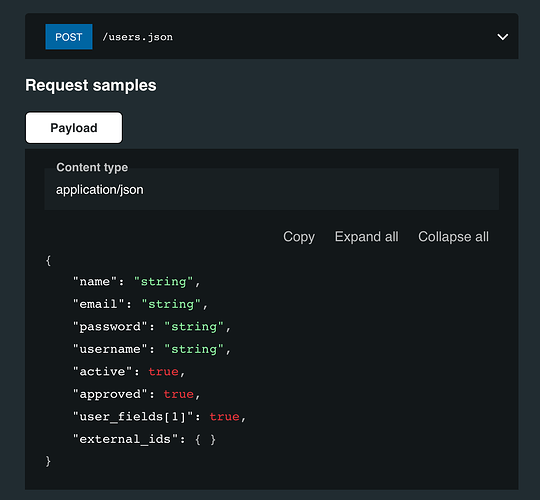Click Collapse all for JSON sample
Screen dimensions: 540x500
click(x=453, y=237)
